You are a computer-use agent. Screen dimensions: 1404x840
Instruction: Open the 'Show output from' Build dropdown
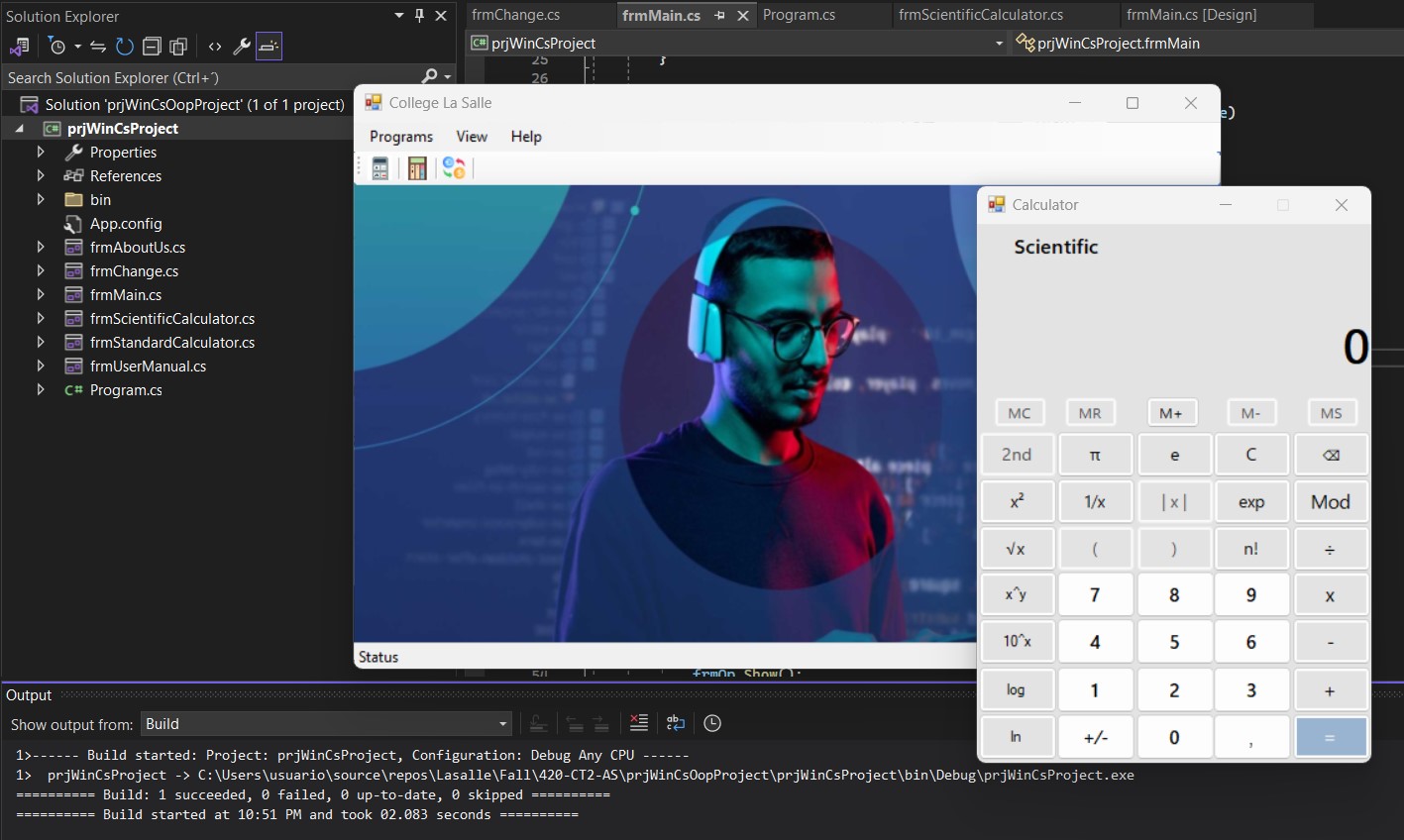pos(502,724)
